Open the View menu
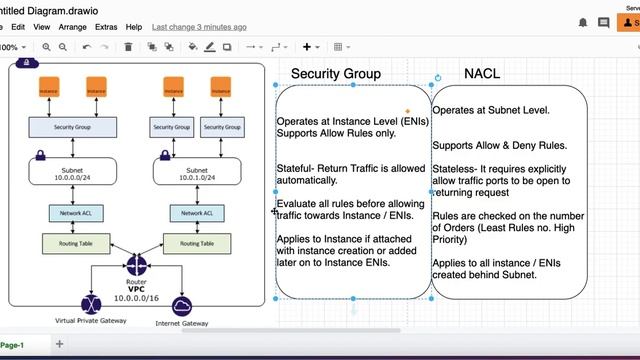The width and height of the screenshot is (640, 360). pos(42,27)
